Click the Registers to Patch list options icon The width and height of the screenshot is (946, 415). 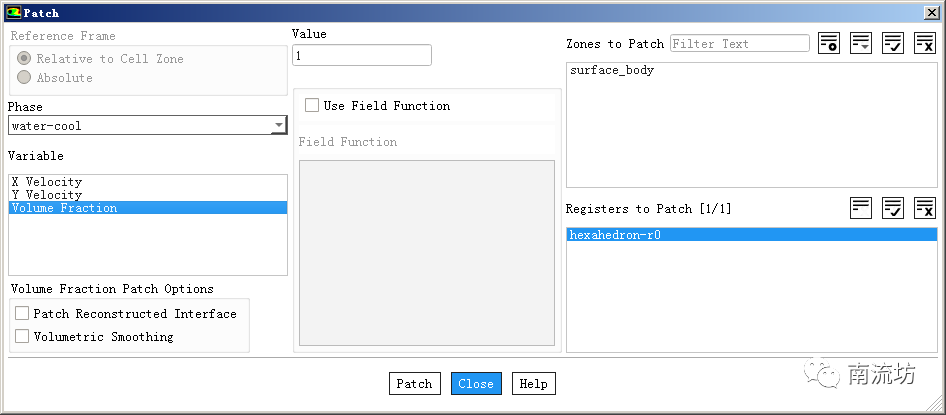point(860,208)
